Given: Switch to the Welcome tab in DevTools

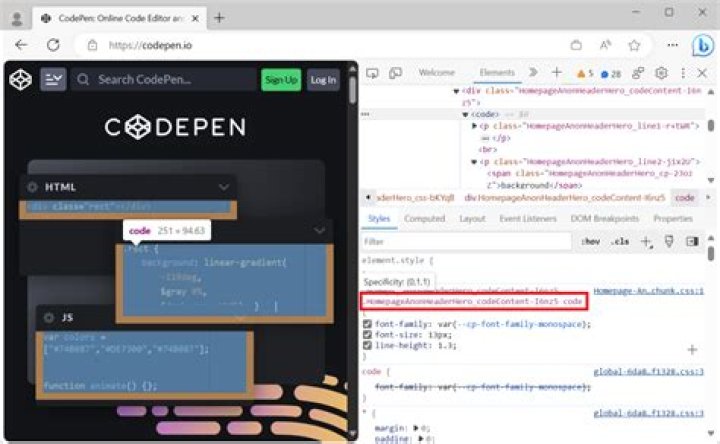Looking at the screenshot, I should (x=437, y=73).
